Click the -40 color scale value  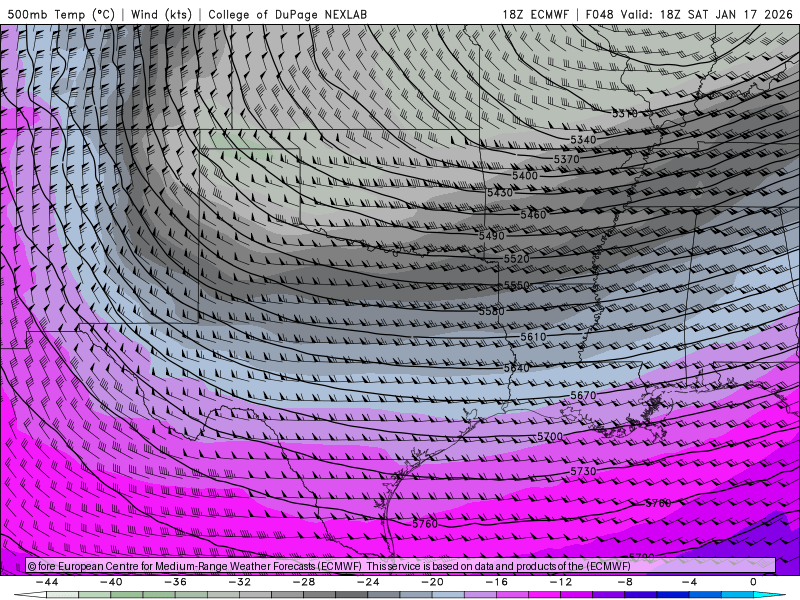point(111,582)
